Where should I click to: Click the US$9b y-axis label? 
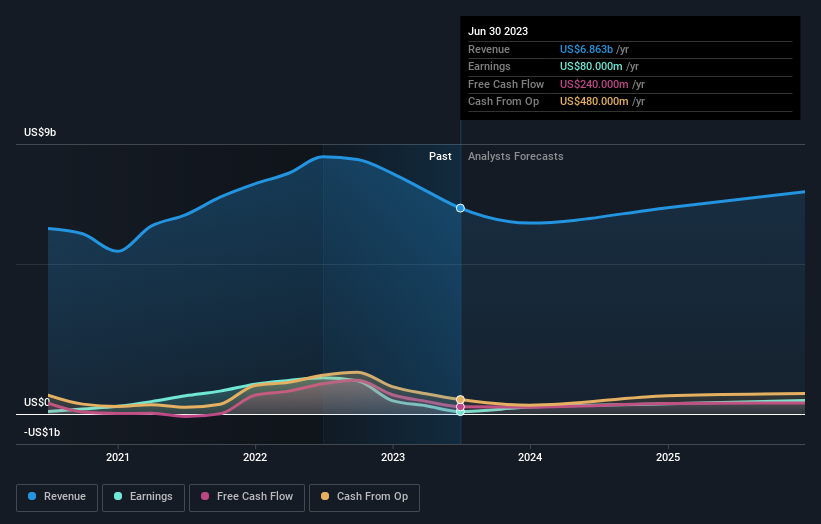click(40, 132)
